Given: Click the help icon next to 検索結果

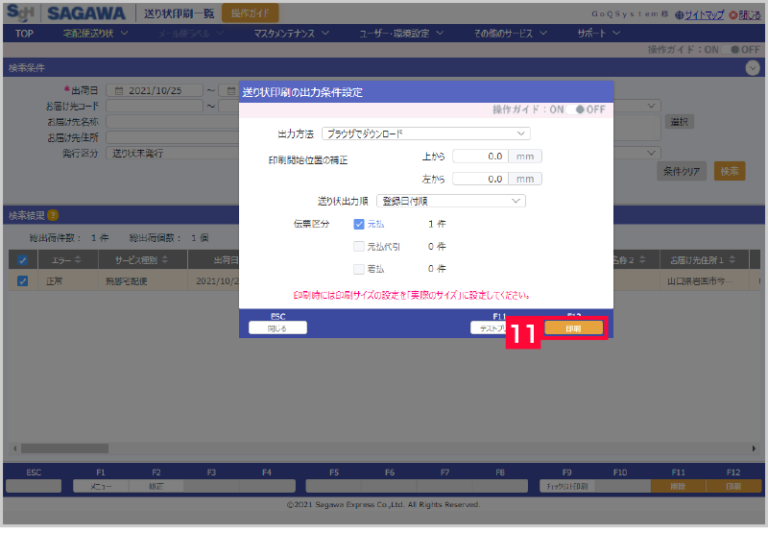Looking at the screenshot, I should [52, 215].
